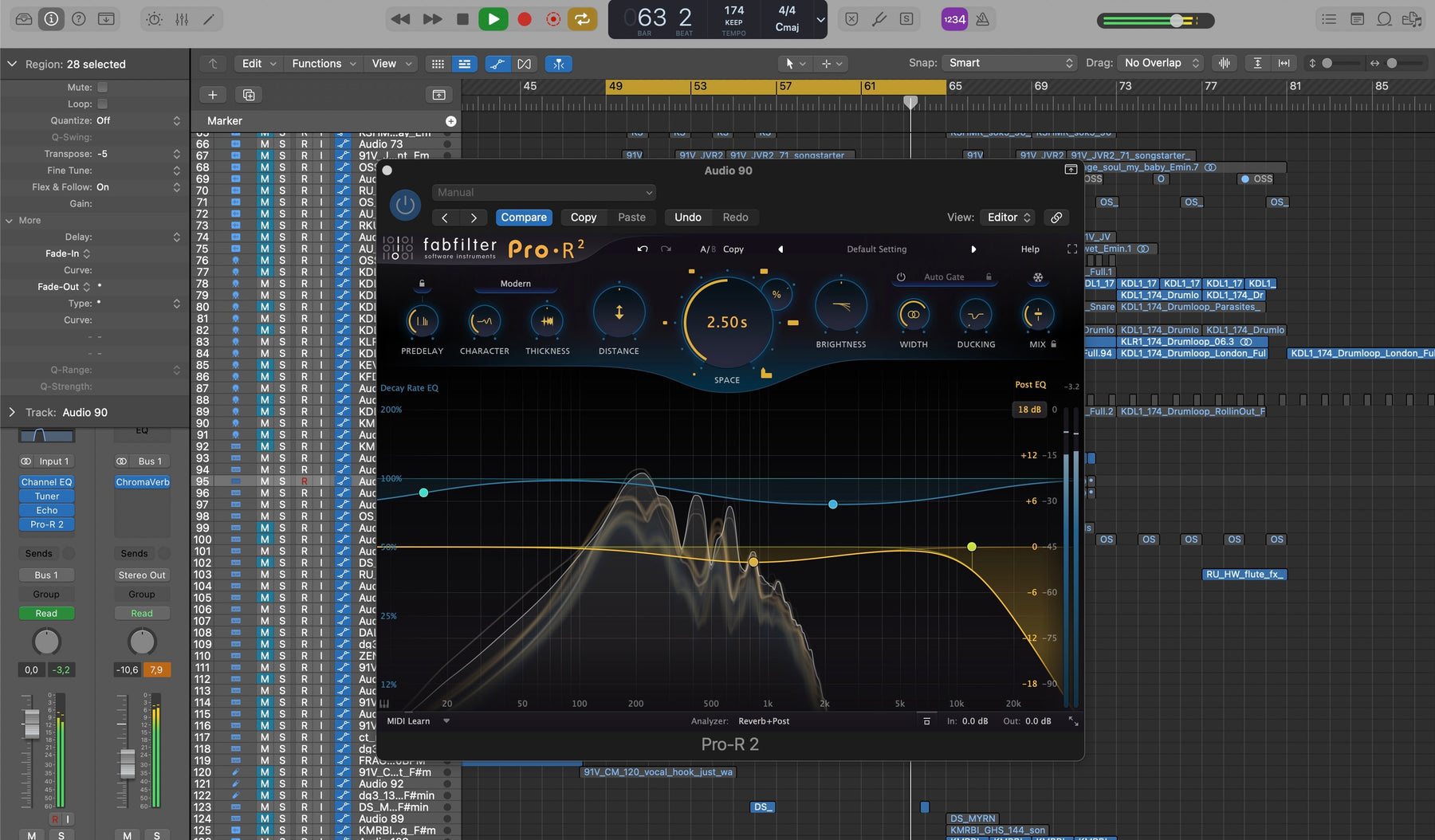This screenshot has width=1435, height=840.
Task: Click the green Play button
Action: point(493,19)
